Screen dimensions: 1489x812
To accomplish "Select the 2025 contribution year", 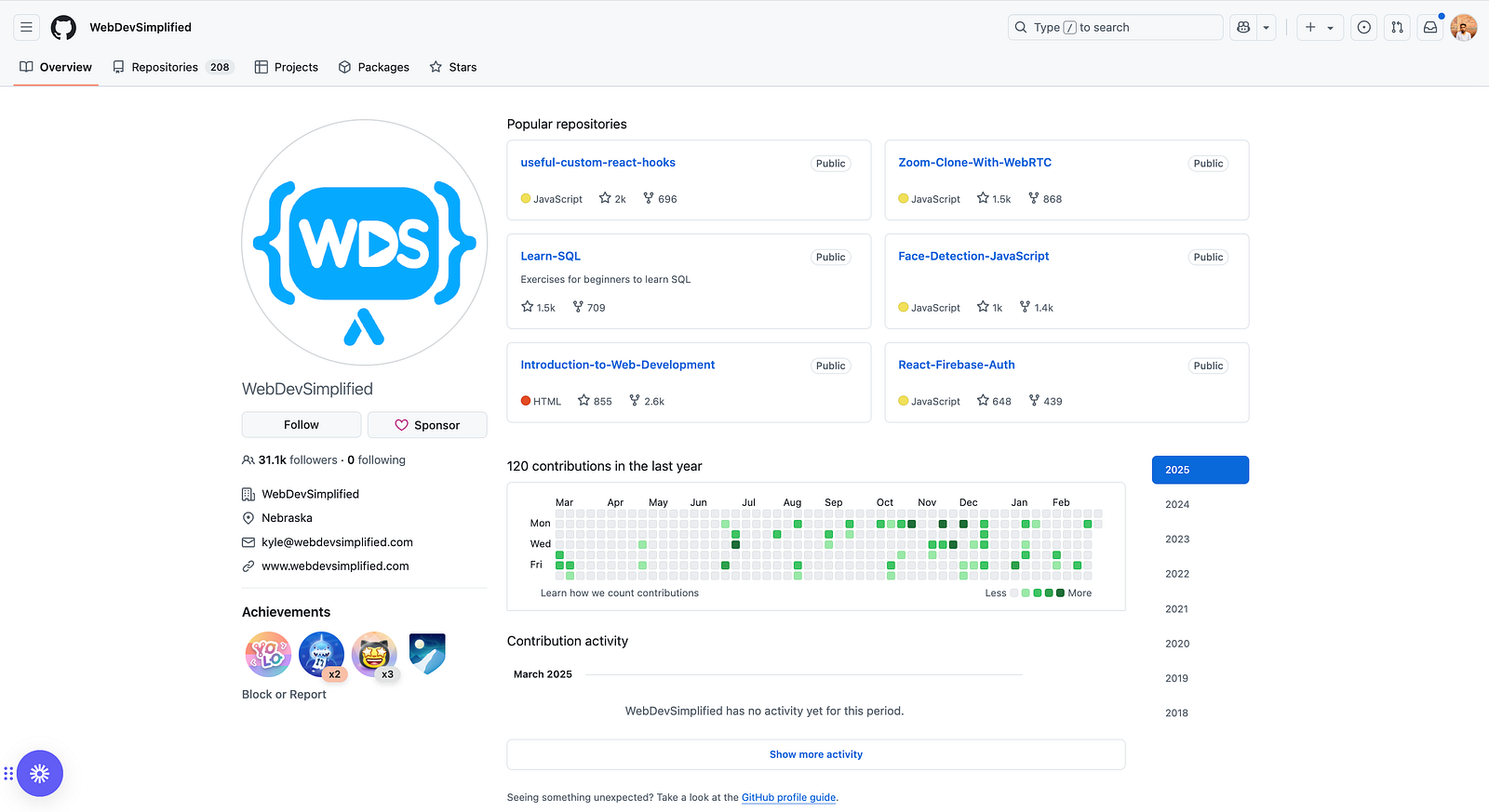I will (1201, 470).
